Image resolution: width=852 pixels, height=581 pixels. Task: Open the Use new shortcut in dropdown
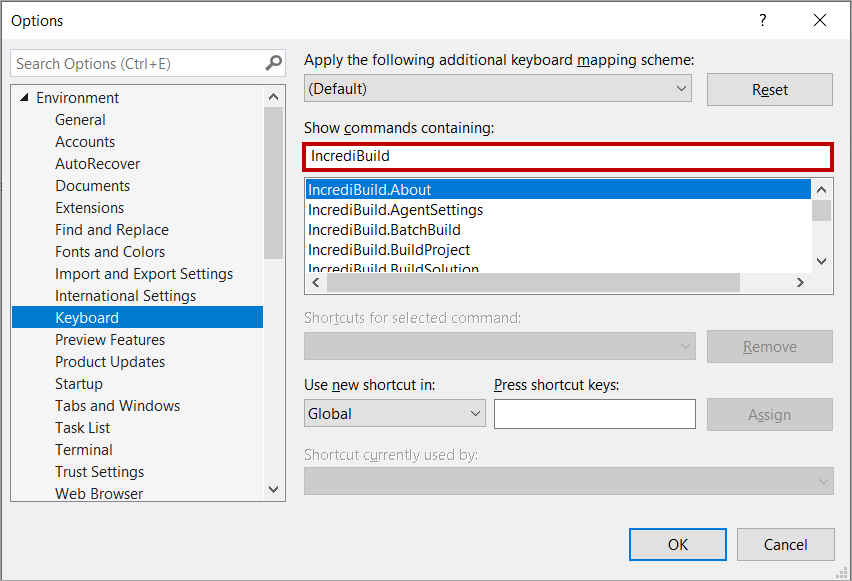click(394, 414)
